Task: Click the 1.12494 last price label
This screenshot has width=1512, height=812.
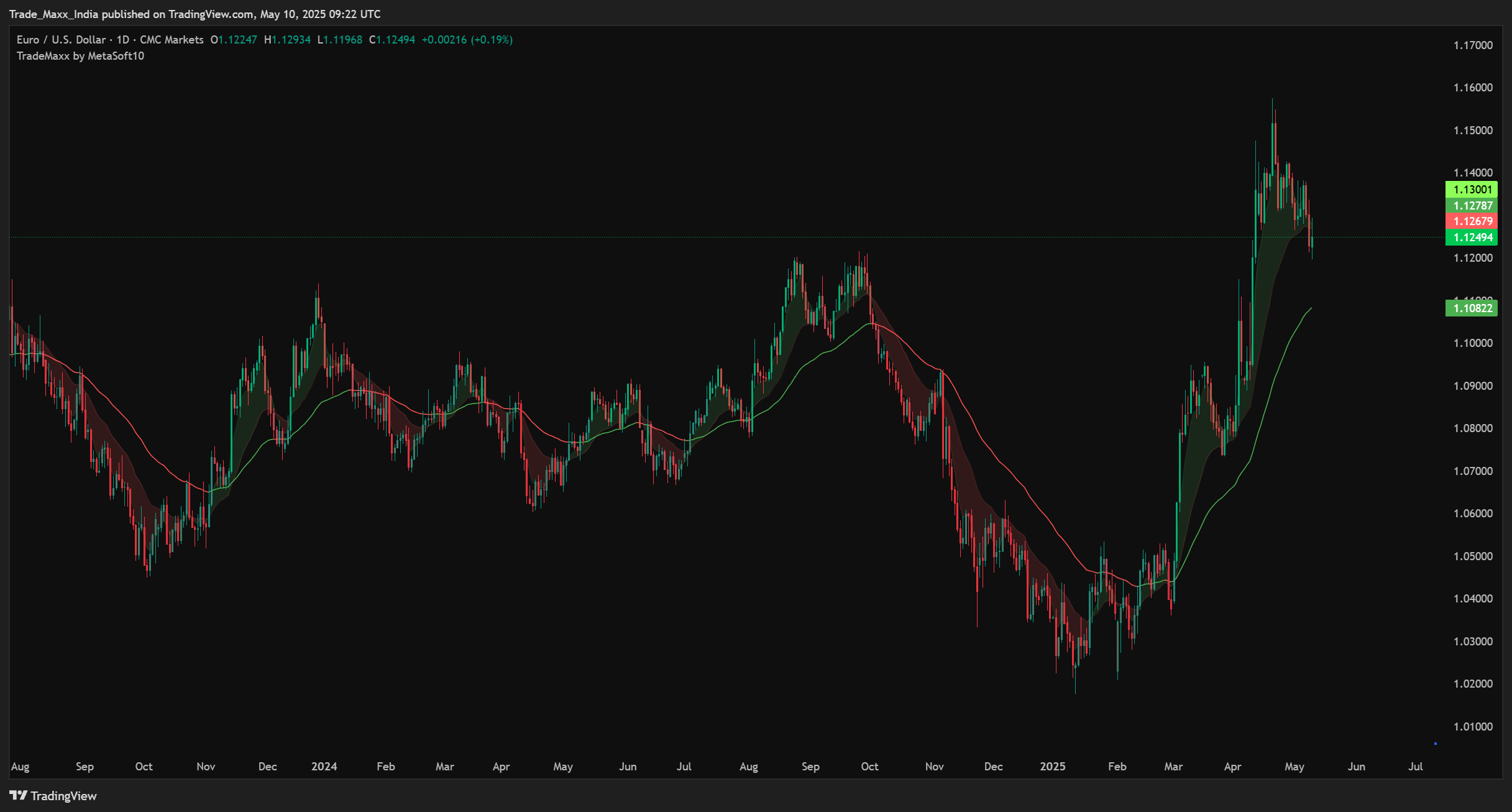Action: pos(1473,238)
